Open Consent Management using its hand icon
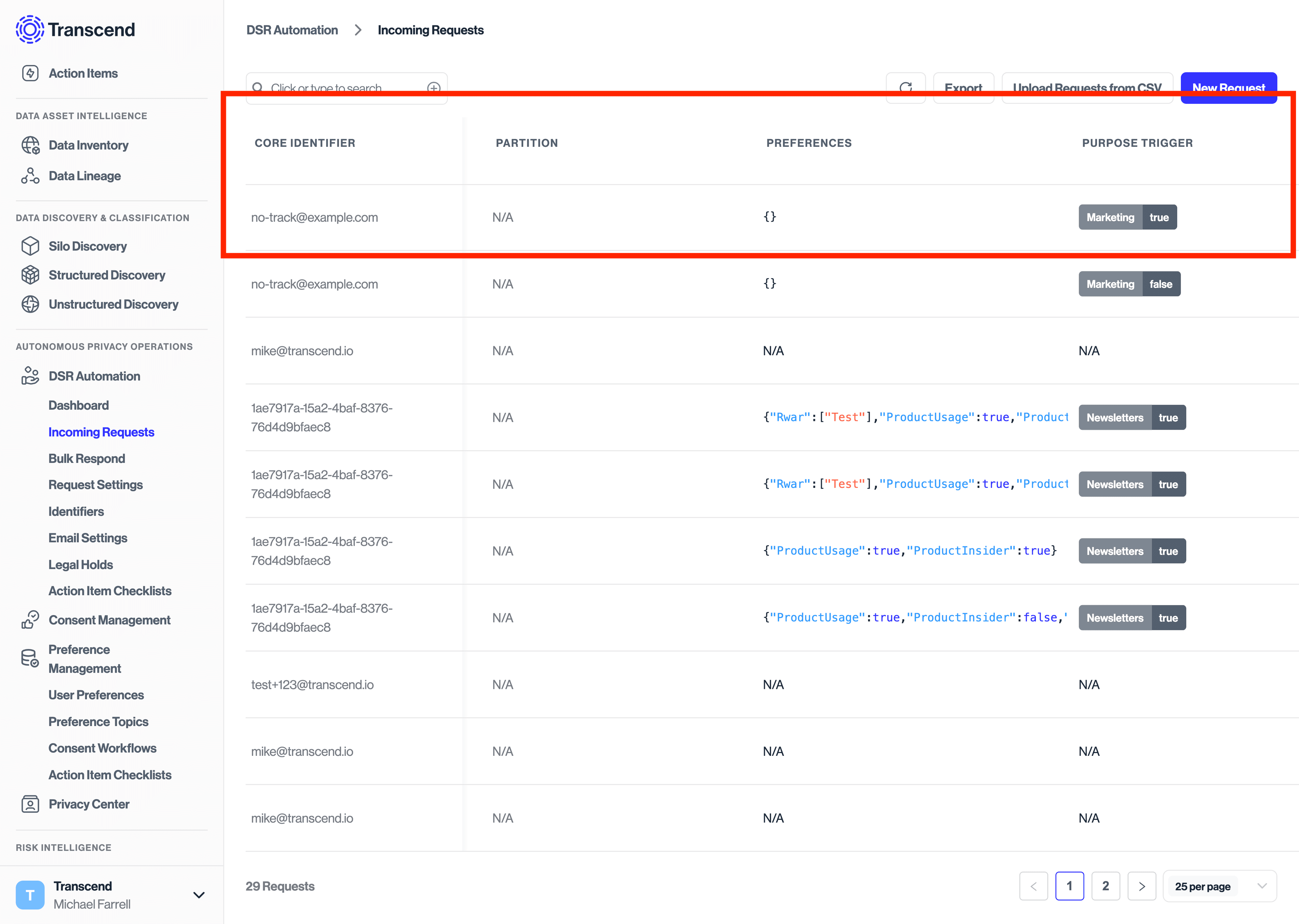The image size is (1299, 924). coord(30,619)
